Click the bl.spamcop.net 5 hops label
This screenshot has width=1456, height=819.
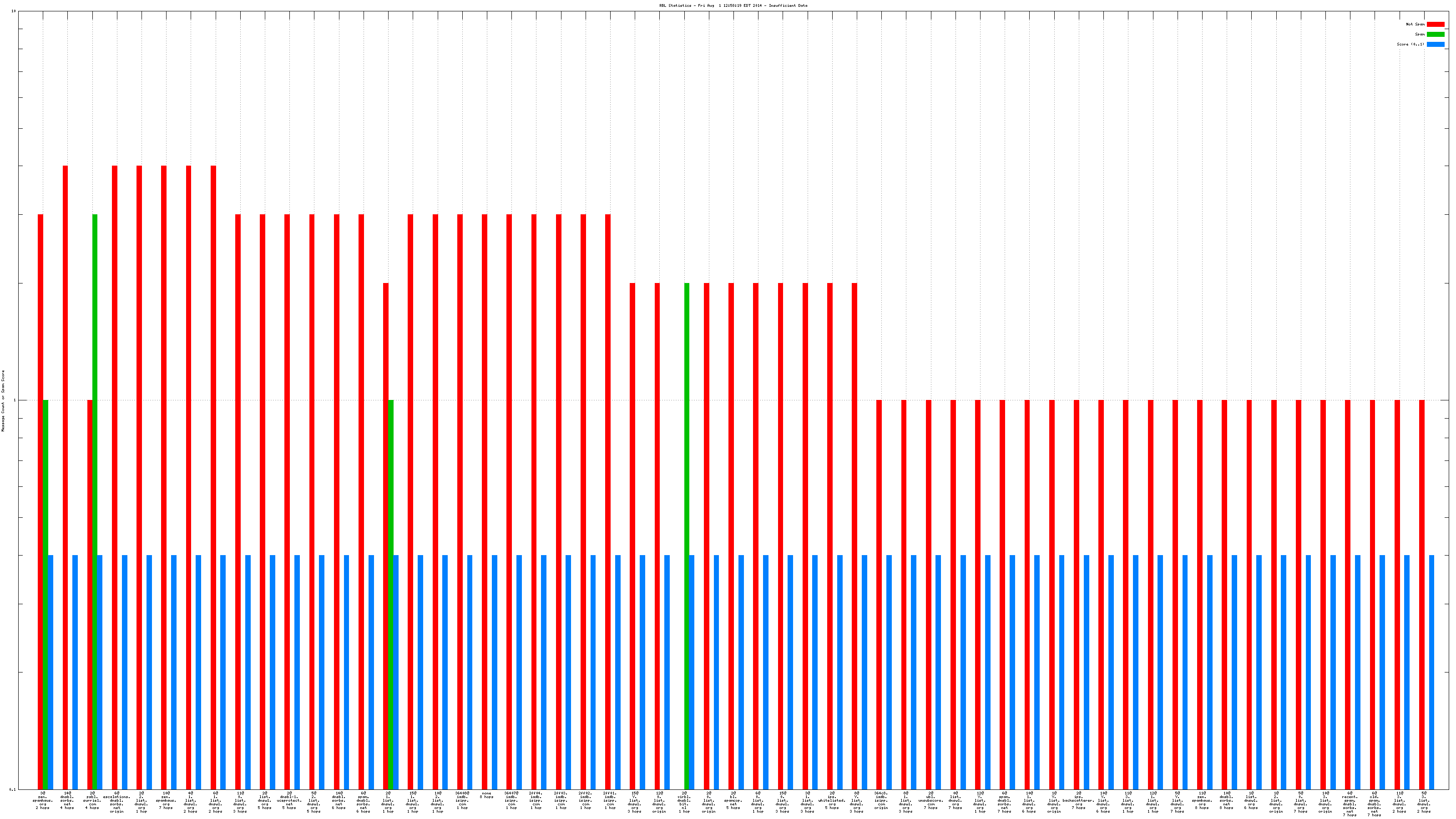[733, 800]
